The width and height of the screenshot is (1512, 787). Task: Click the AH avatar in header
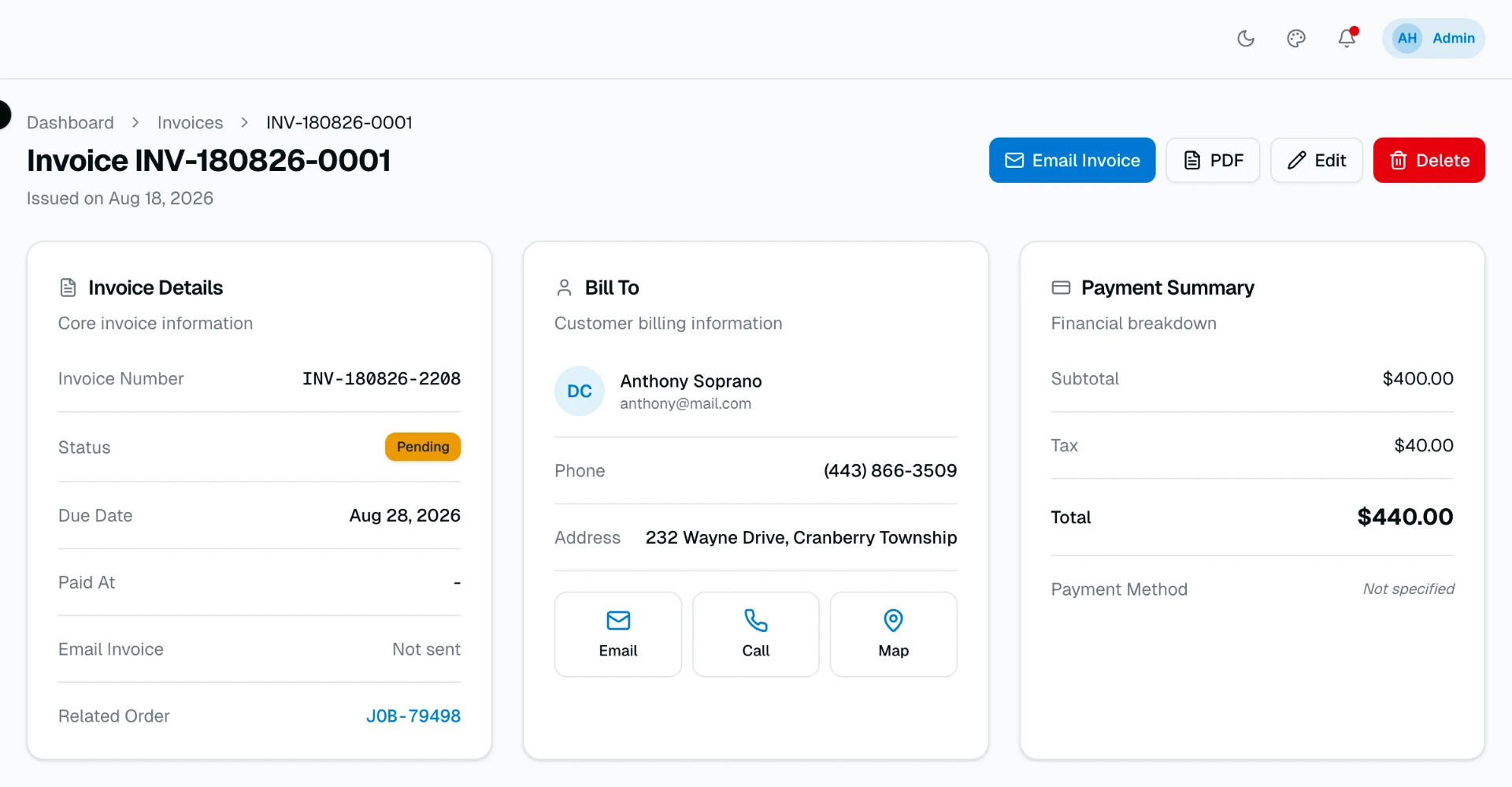(1407, 38)
